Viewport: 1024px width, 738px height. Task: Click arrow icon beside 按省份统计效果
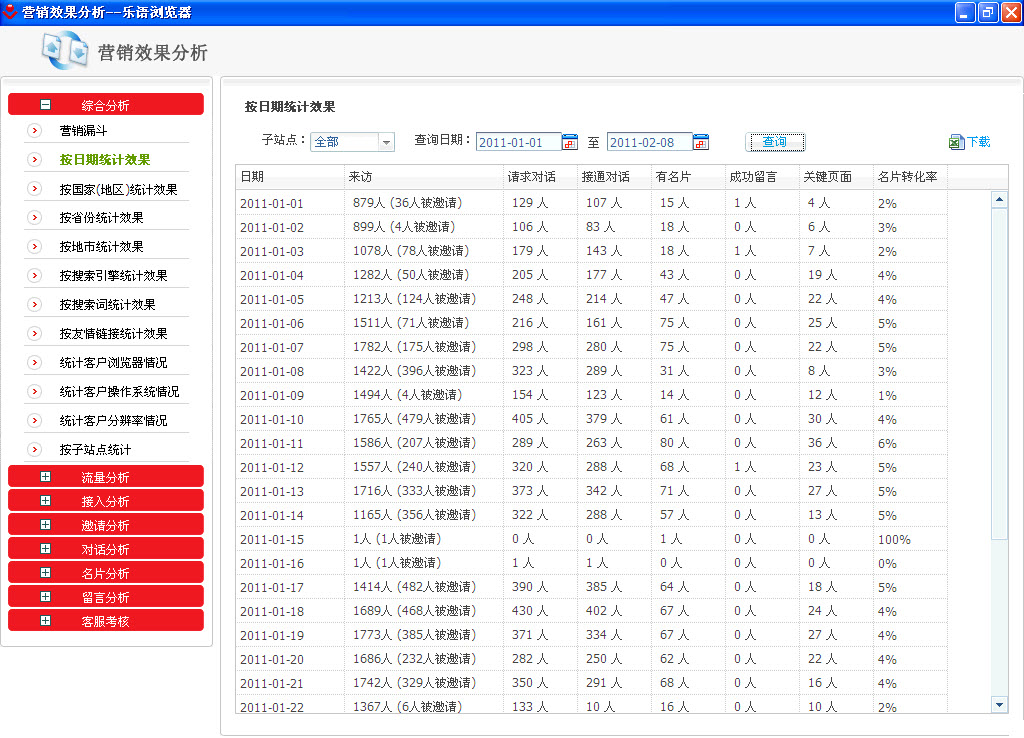click(35, 217)
